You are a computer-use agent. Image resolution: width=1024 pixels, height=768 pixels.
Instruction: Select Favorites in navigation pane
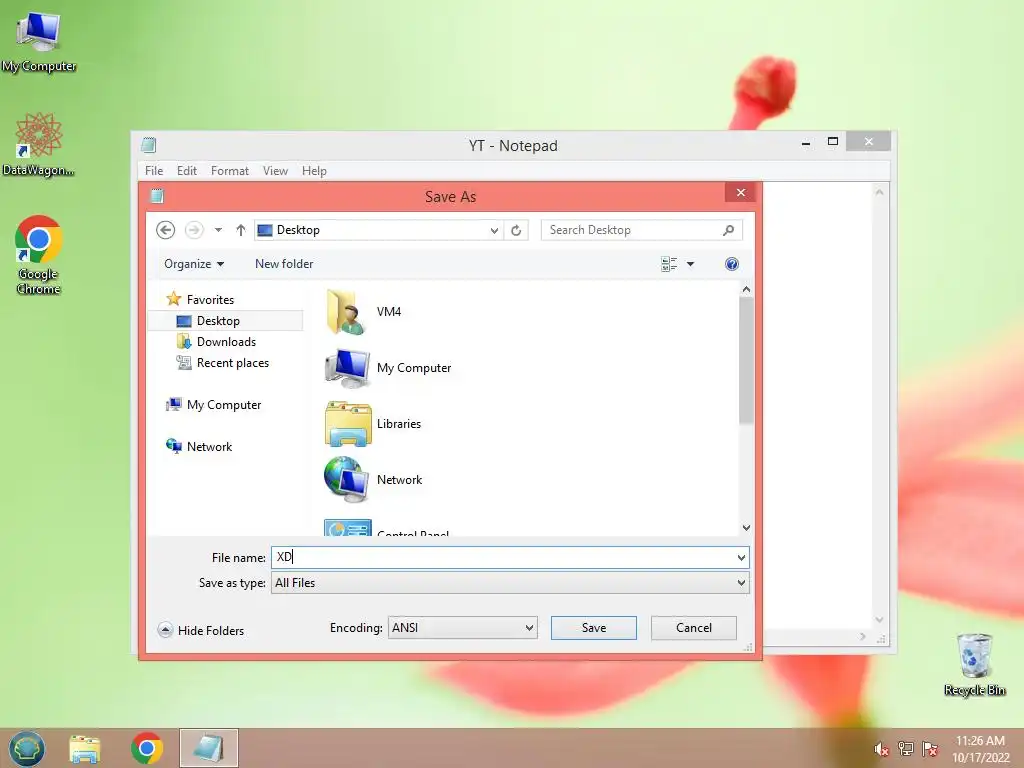coord(200,299)
